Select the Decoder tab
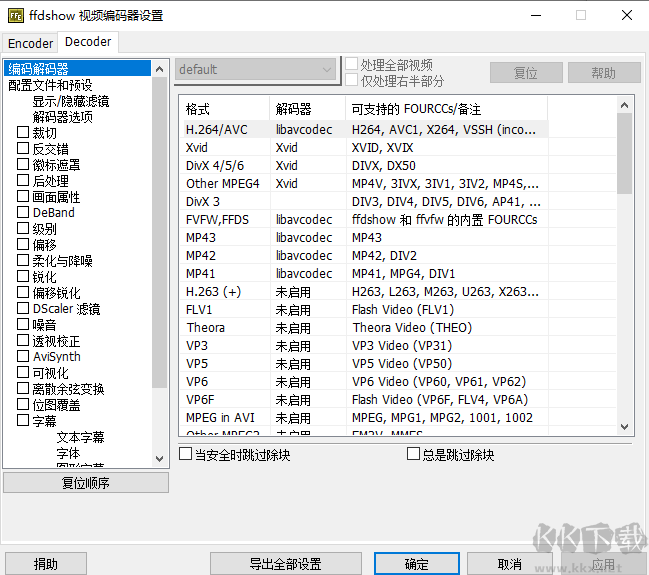The image size is (649, 575). [88, 42]
